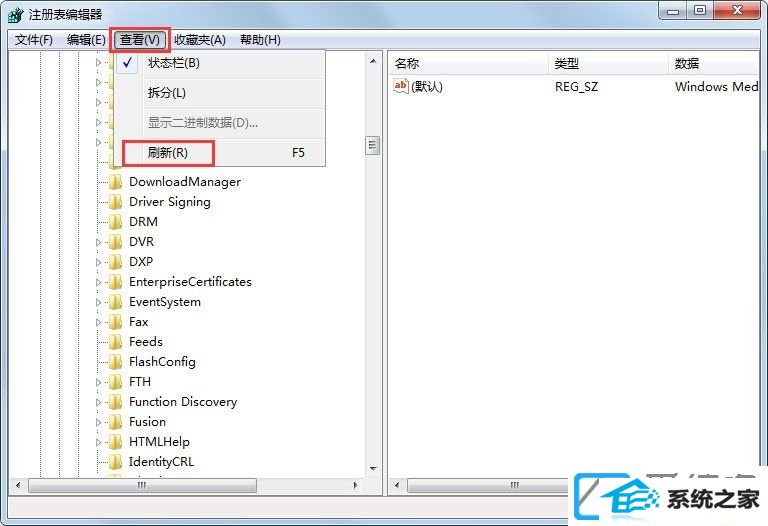The image size is (768, 526).
Task: Expand the EnterpriseCertificates key triangle
Action: (98, 282)
